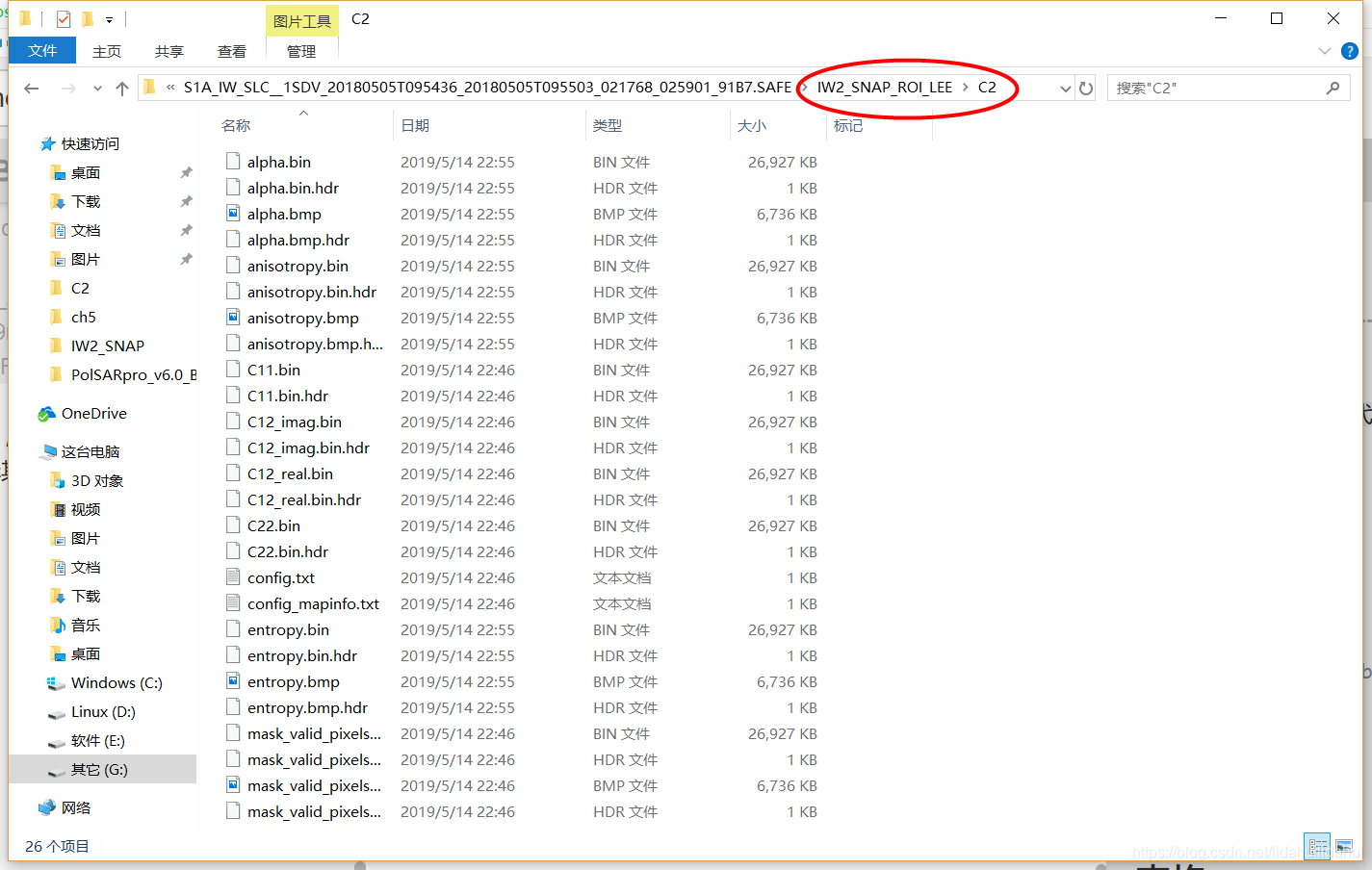The image size is (1372, 870).
Task: Expand the address bar history dropdown
Action: click(x=1065, y=89)
